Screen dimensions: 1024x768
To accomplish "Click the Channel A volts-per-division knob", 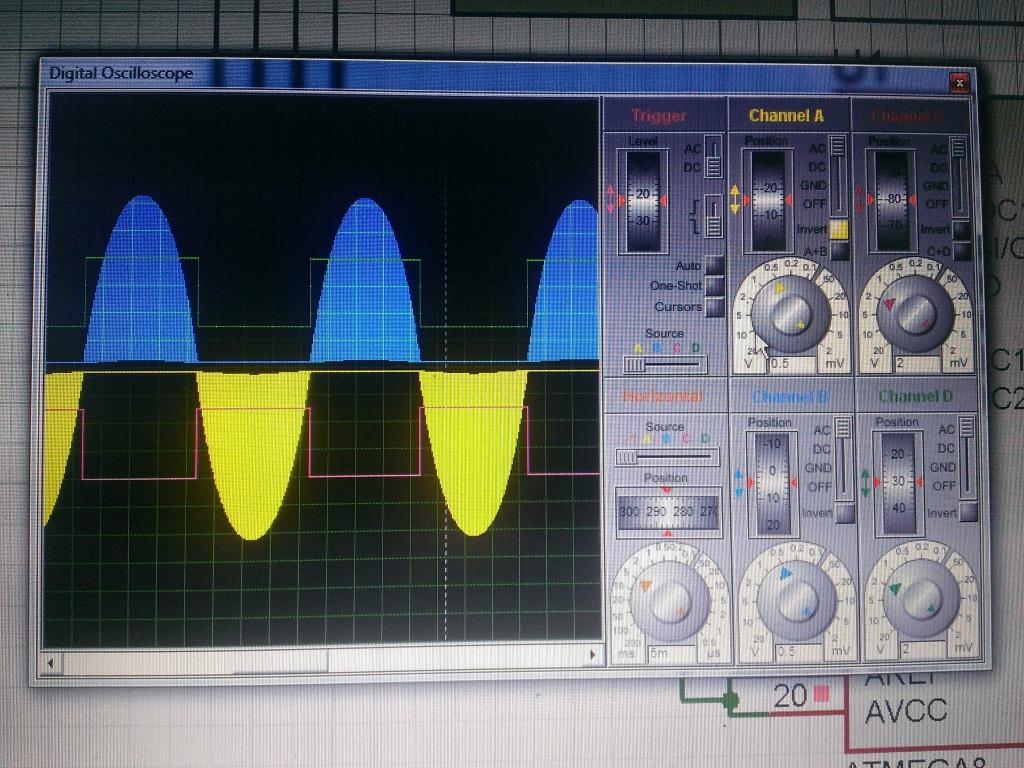I will 790,314.
